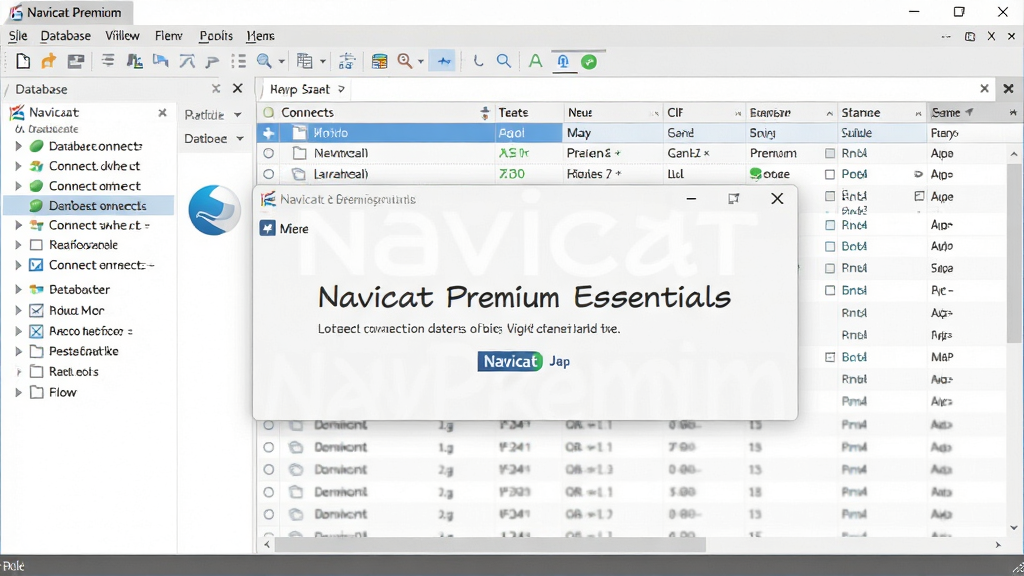This screenshot has height=576, width=1024.
Task: Click the orange icon in the toolbar
Action: tap(49, 61)
